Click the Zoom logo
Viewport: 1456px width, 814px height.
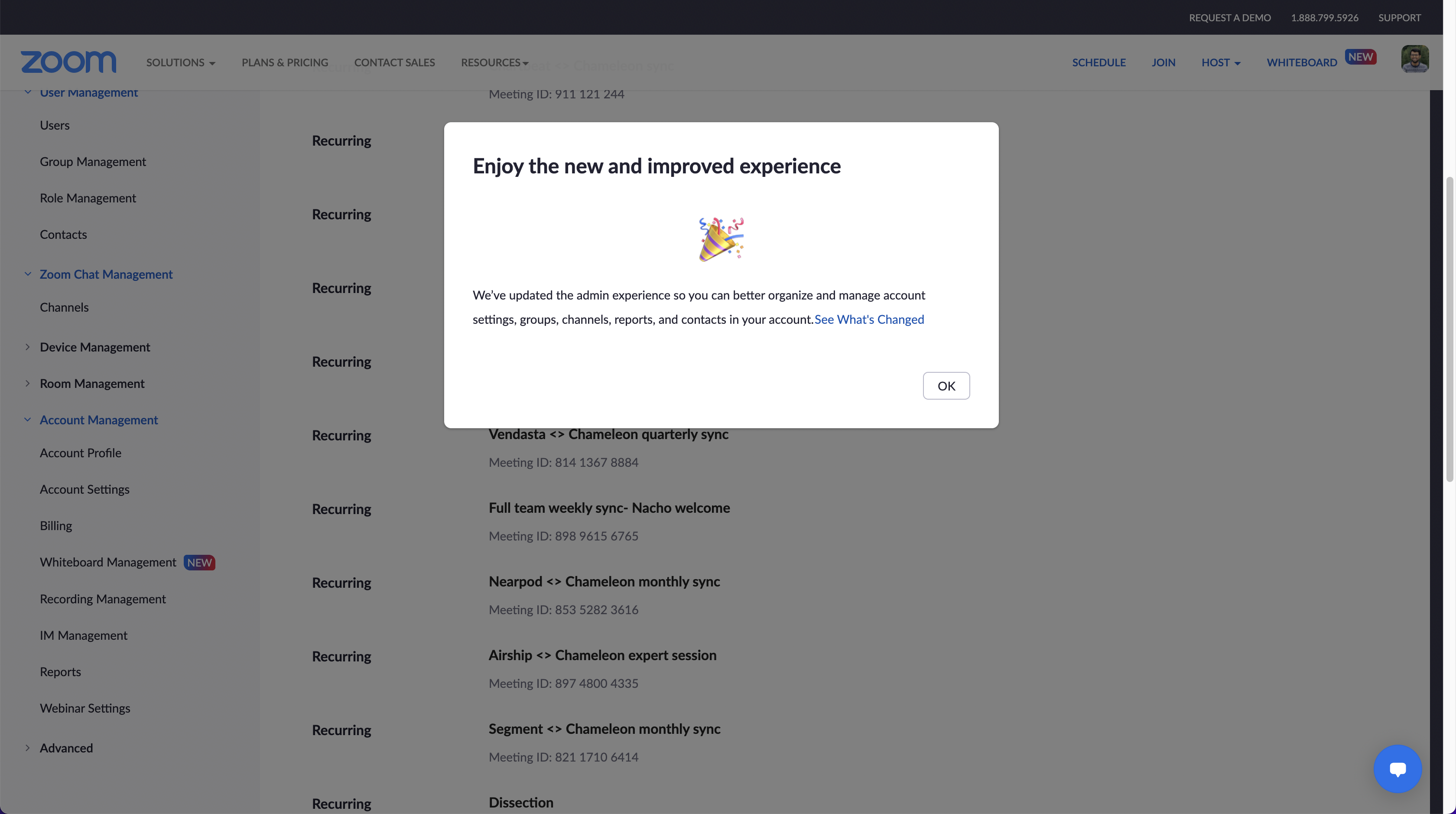tap(68, 62)
